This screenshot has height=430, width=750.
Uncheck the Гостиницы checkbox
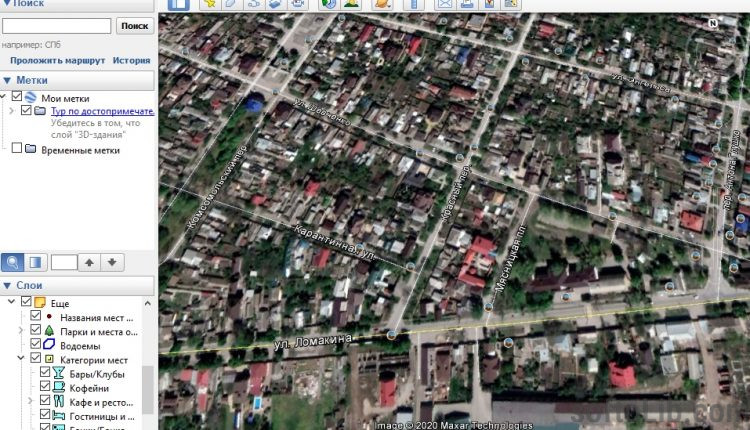point(45,414)
